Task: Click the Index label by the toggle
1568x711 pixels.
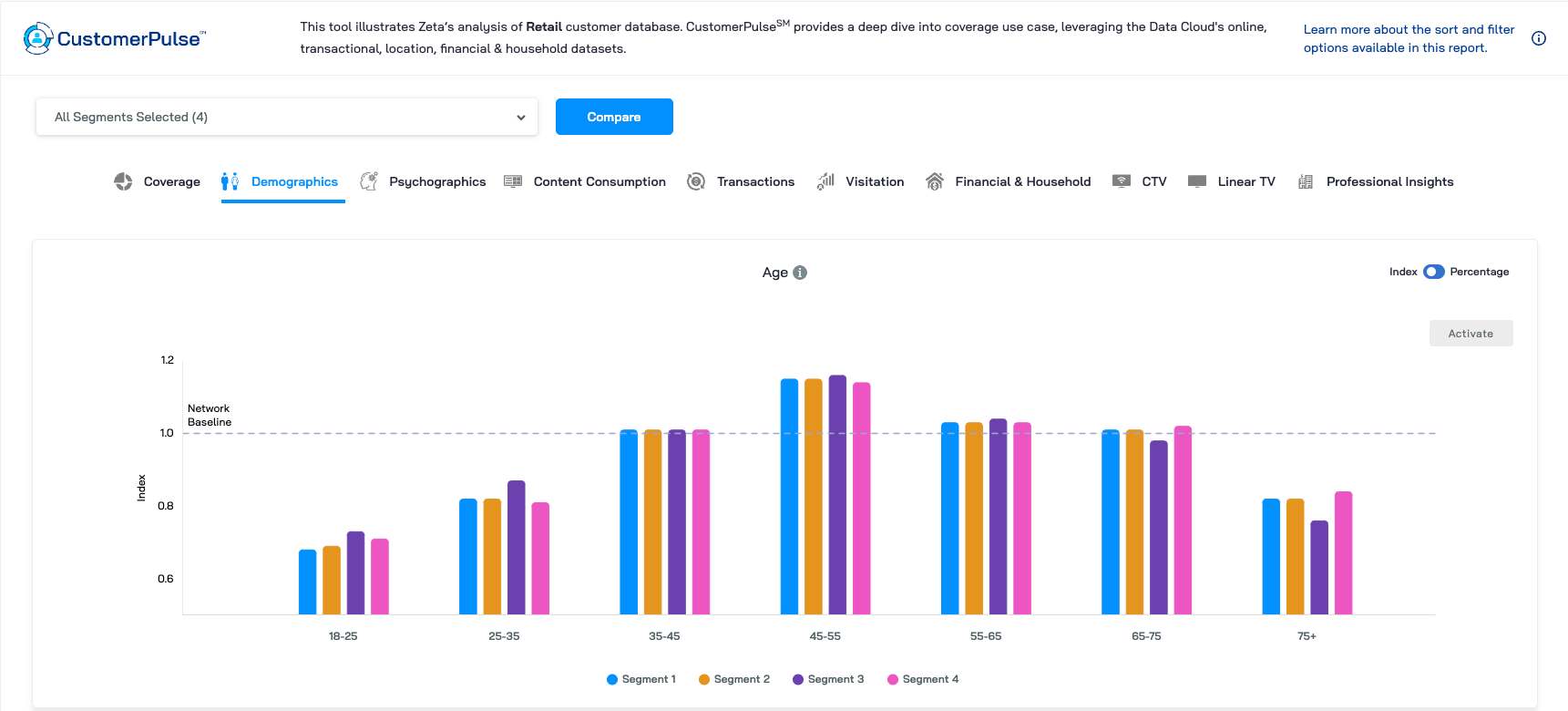Action: (x=1403, y=272)
